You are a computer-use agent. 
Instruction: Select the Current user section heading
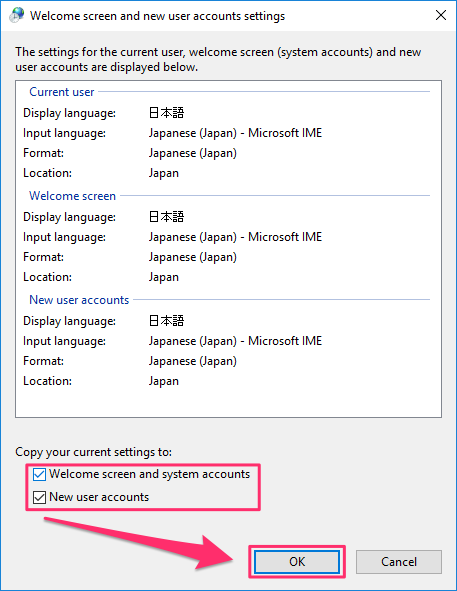[x=61, y=92]
